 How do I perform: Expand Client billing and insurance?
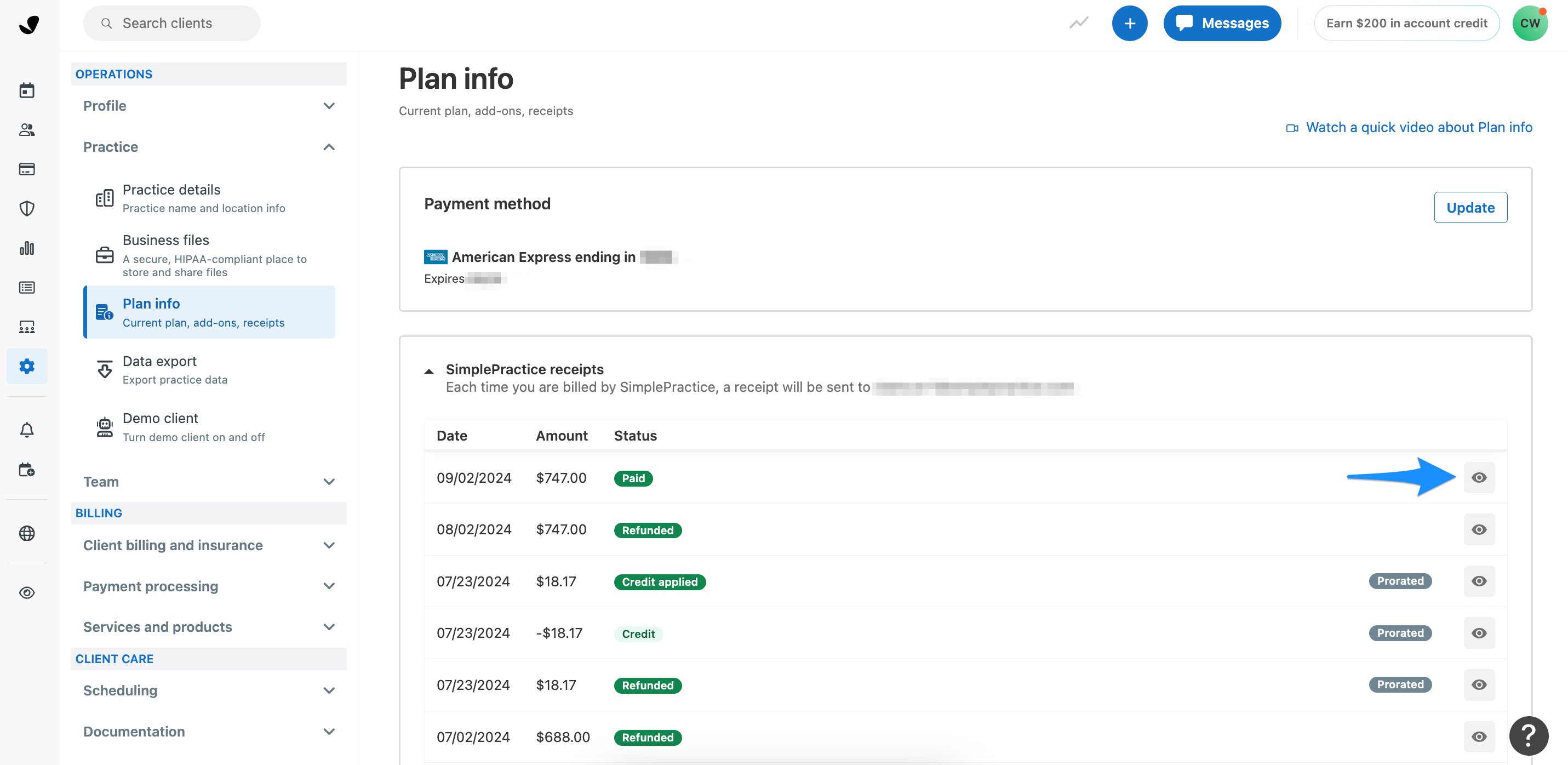(209, 545)
